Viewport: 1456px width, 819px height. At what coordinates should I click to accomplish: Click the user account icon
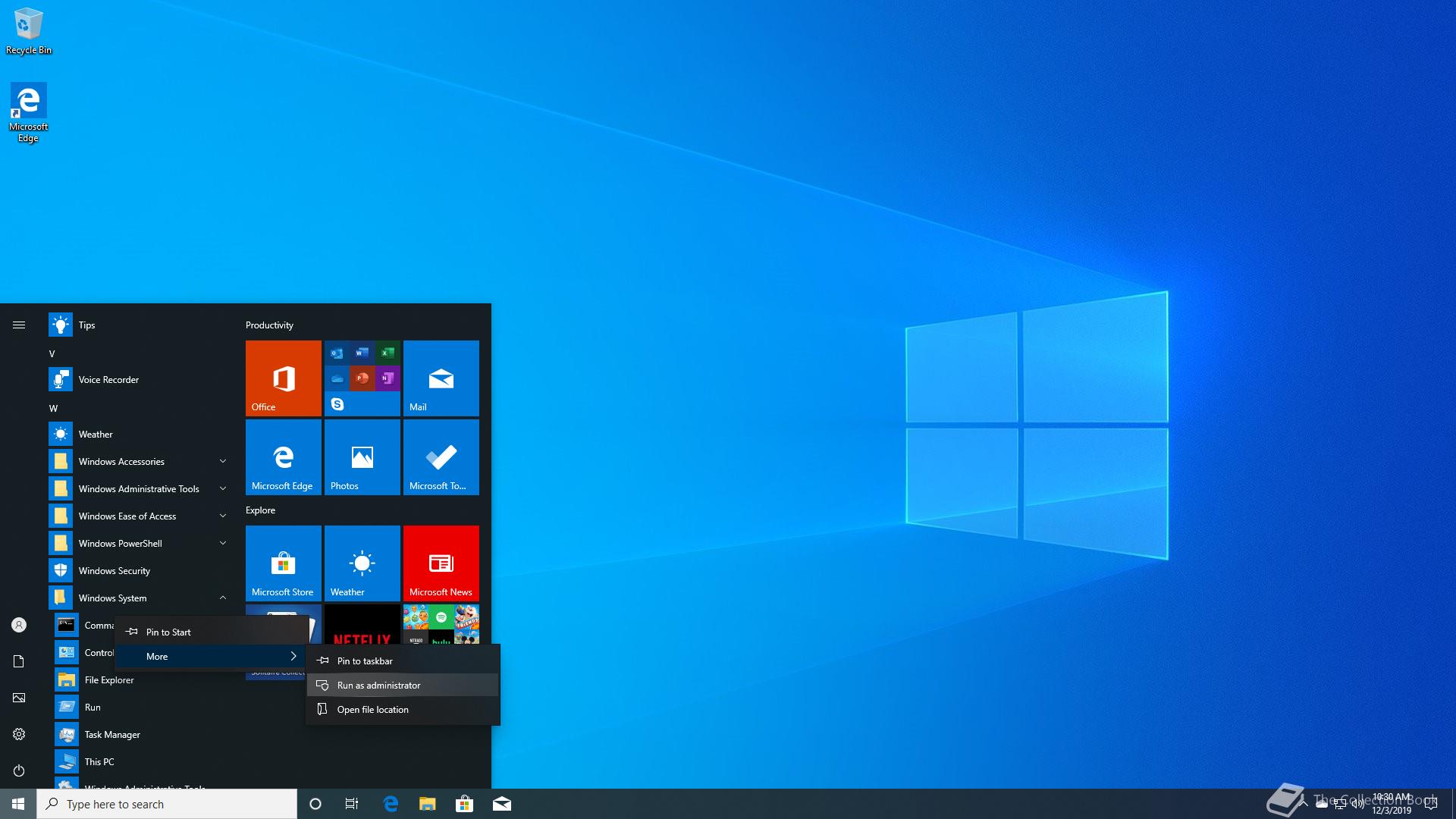(19, 625)
